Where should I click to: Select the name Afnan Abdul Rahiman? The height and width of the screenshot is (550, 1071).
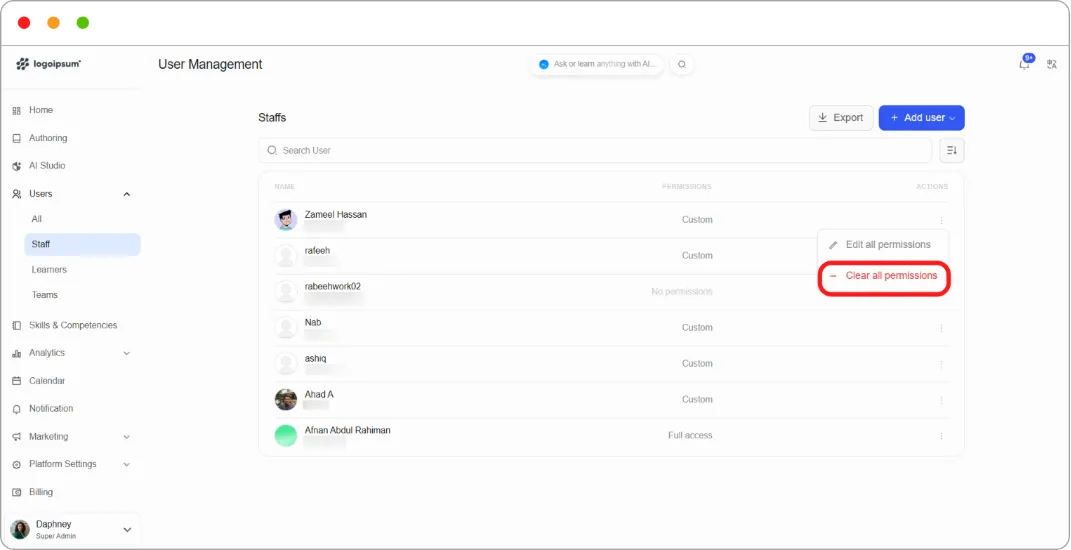(348, 430)
